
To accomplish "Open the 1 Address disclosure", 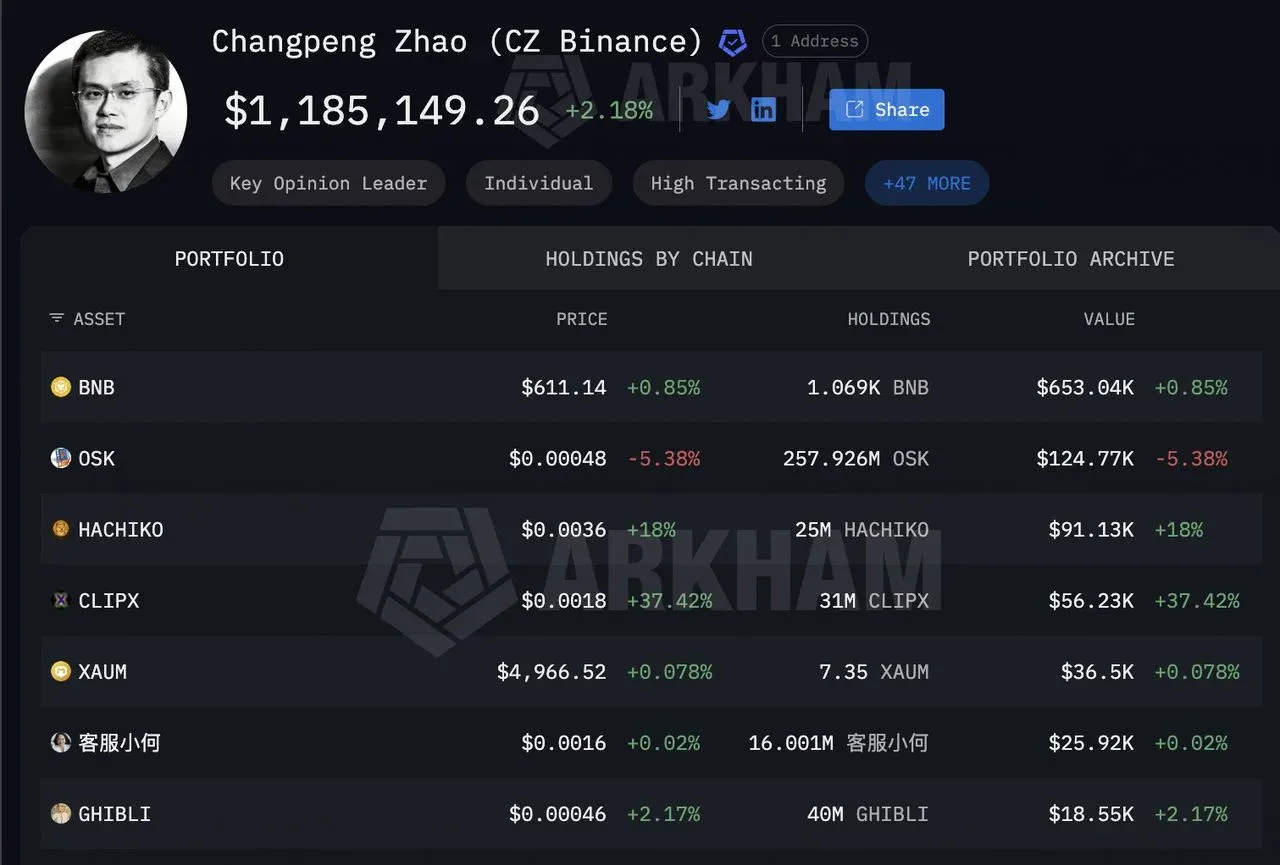I will 814,41.
